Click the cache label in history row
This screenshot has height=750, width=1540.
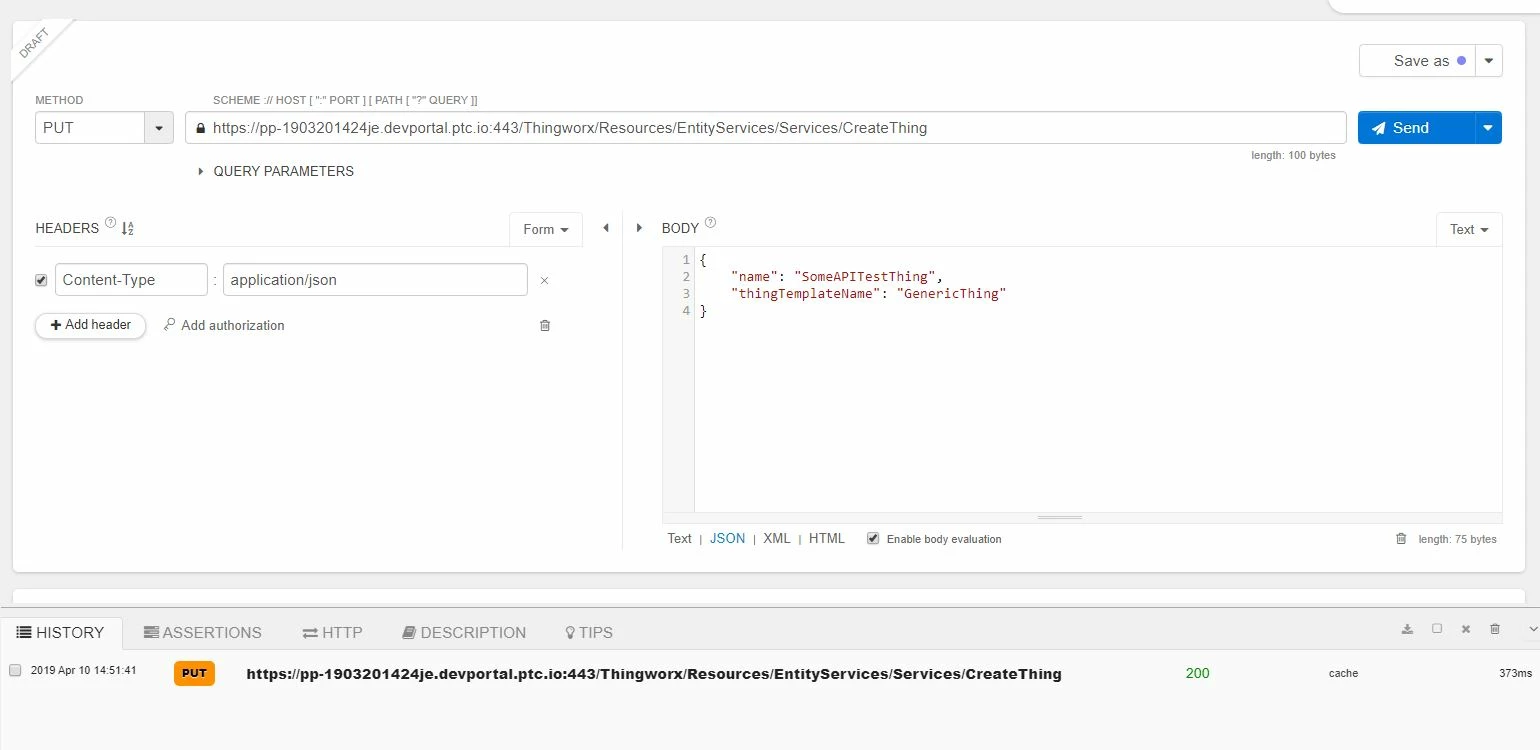[x=1343, y=673]
